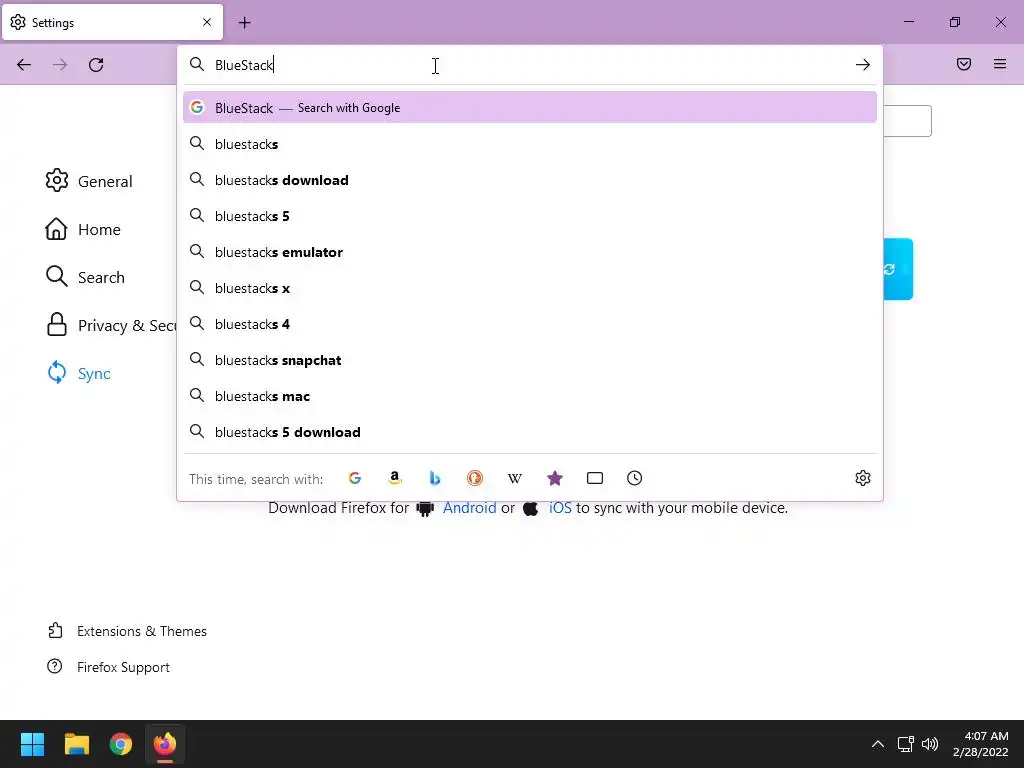Search this time with DuckDuckGo icon
The width and height of the screenshot is (1024, 768).
475,478
